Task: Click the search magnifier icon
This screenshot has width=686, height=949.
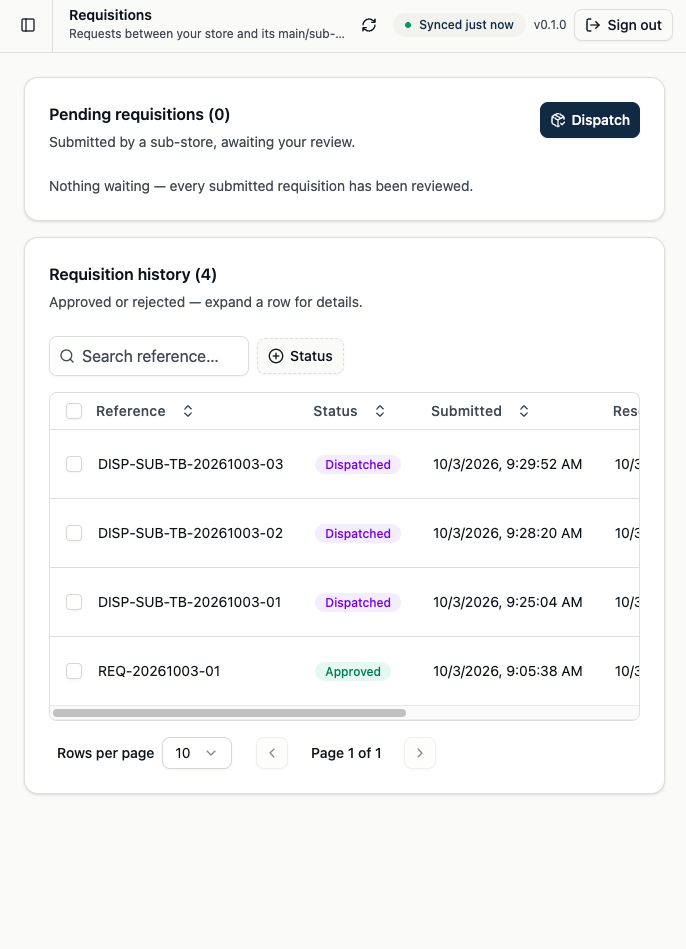Action: coord(67,356)
